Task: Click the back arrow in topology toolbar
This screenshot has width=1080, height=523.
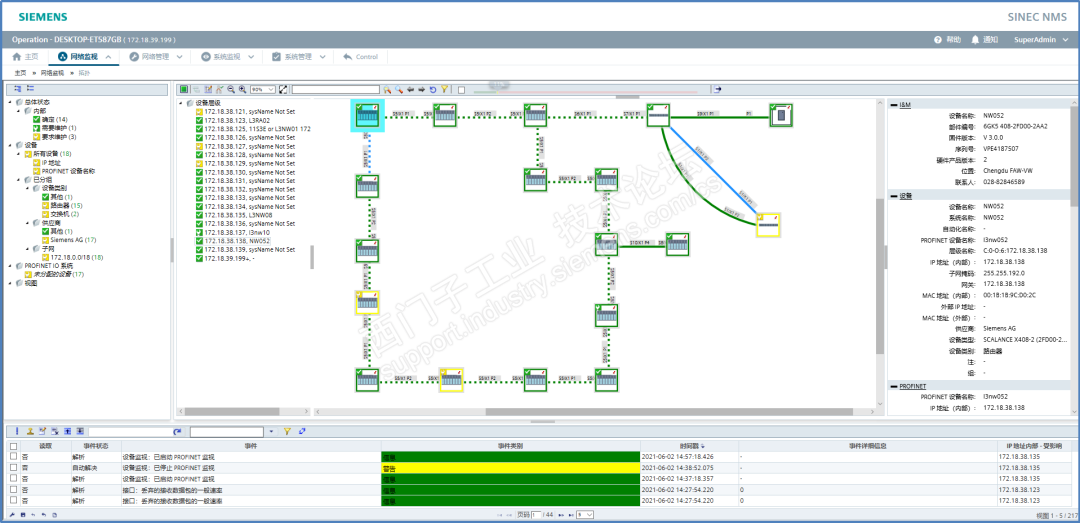Action: pyautogui.click(x=410, y=90)
